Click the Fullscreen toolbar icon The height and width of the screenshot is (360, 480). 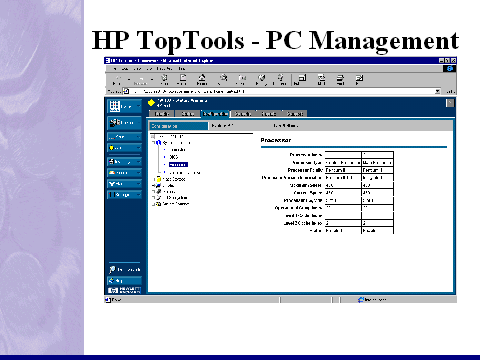click(x=302, y=79)
